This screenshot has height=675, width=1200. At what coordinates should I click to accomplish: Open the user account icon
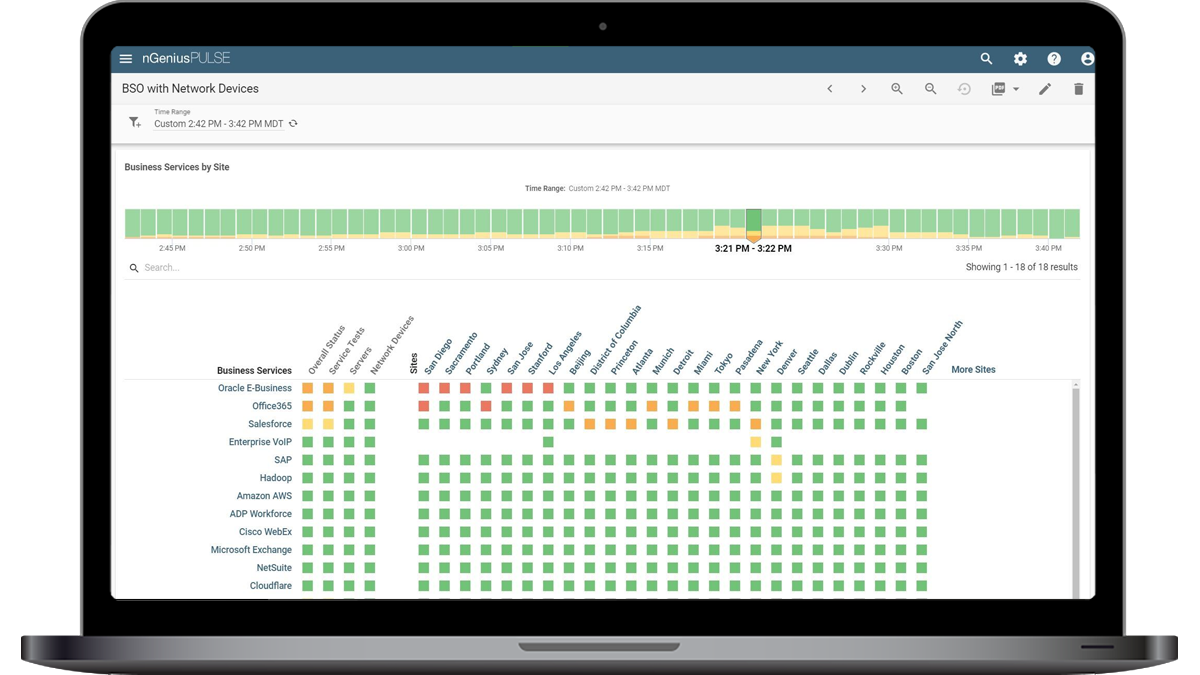coord(1087,59)
